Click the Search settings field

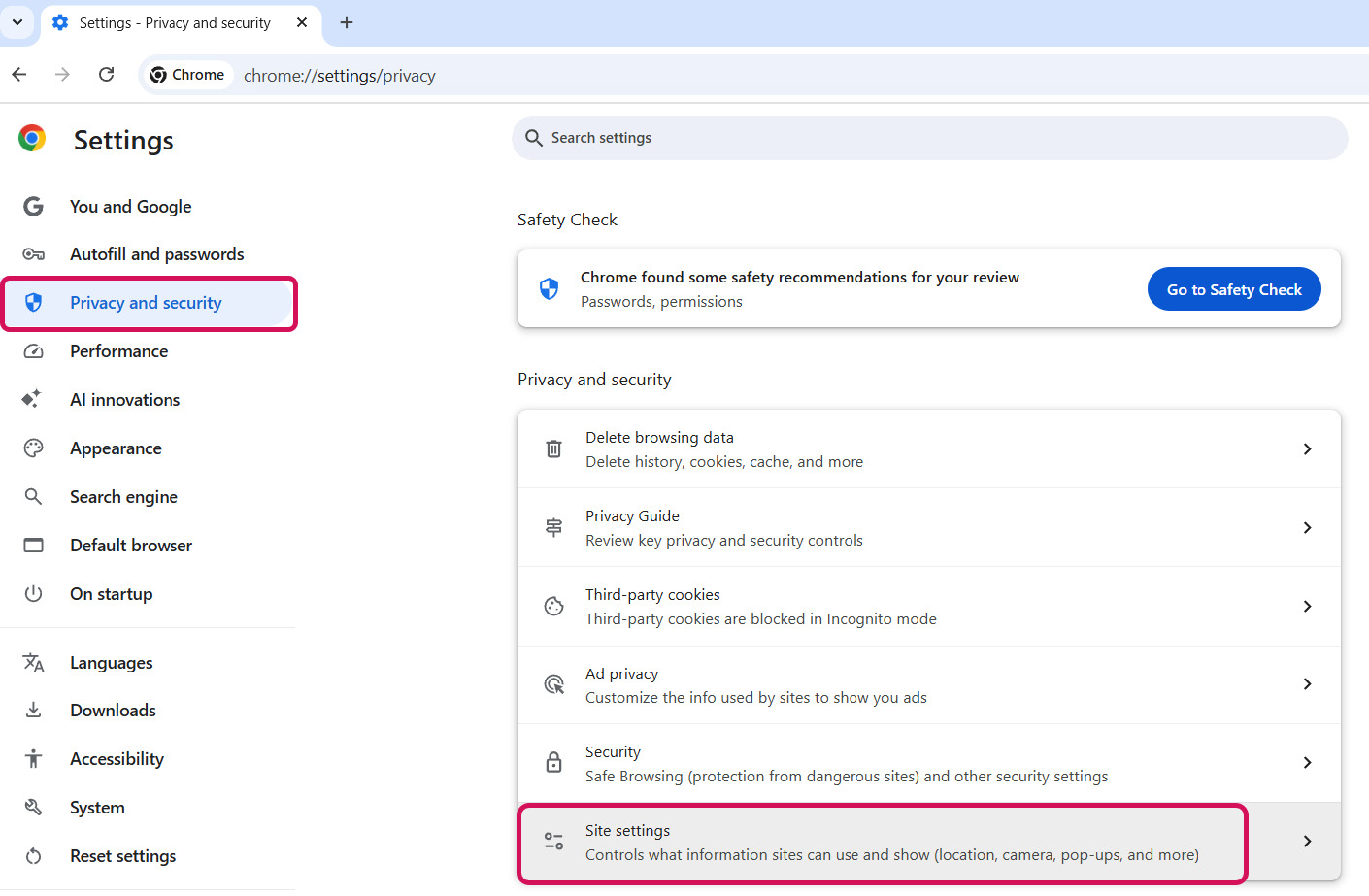click(x=929, y=138)
